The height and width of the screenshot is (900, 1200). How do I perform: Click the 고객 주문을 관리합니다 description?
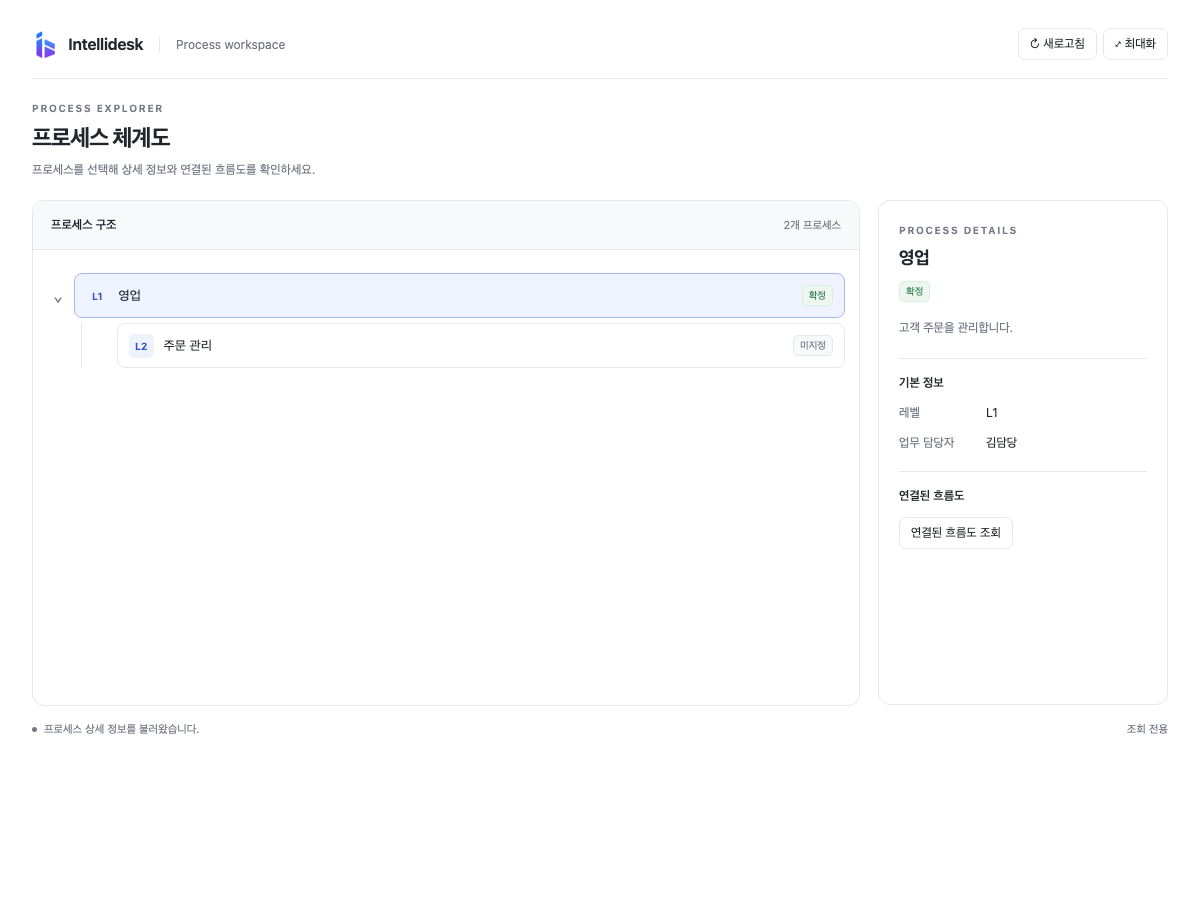956,327
